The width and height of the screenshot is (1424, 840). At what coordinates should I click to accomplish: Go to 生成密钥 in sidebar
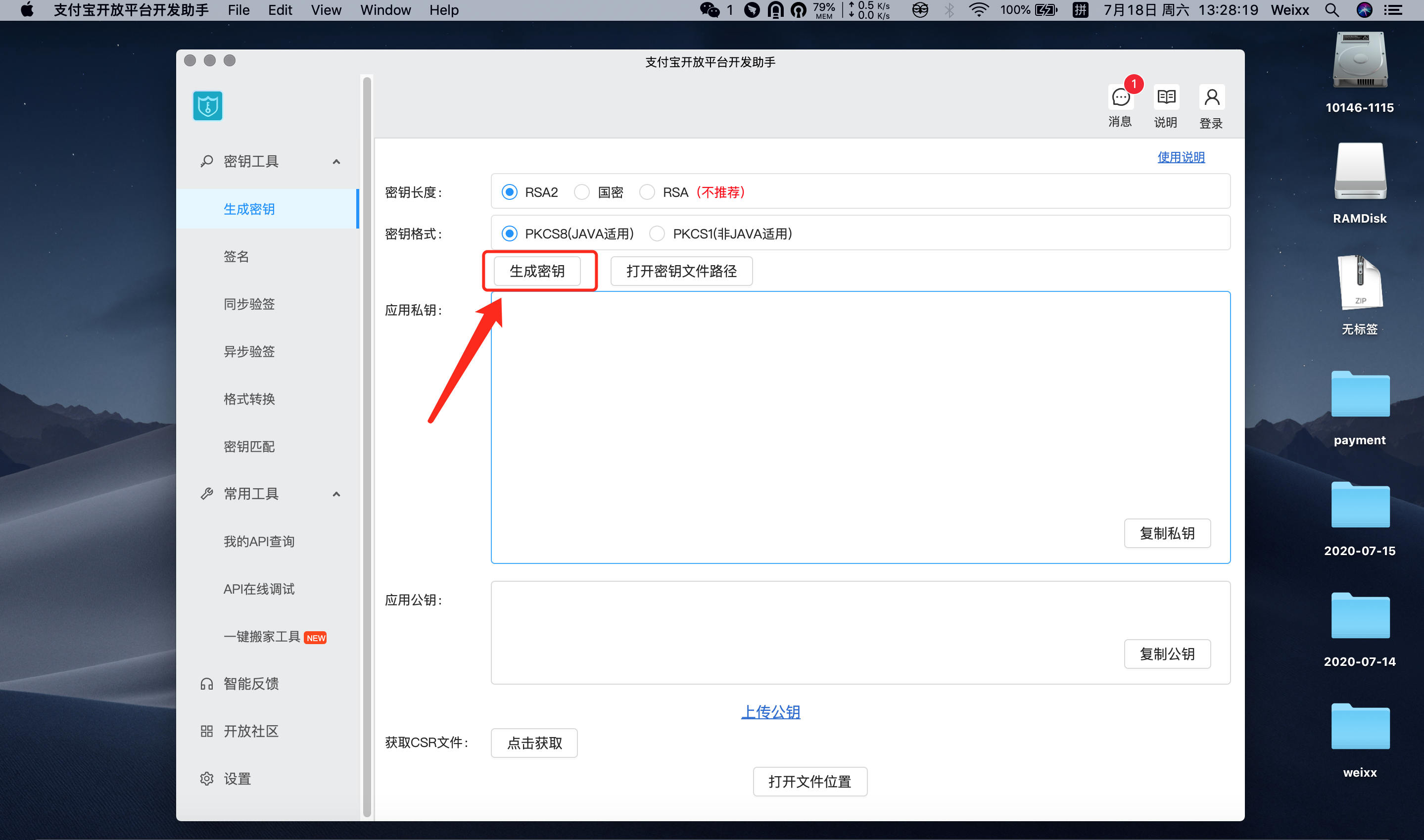click(267, 209)
